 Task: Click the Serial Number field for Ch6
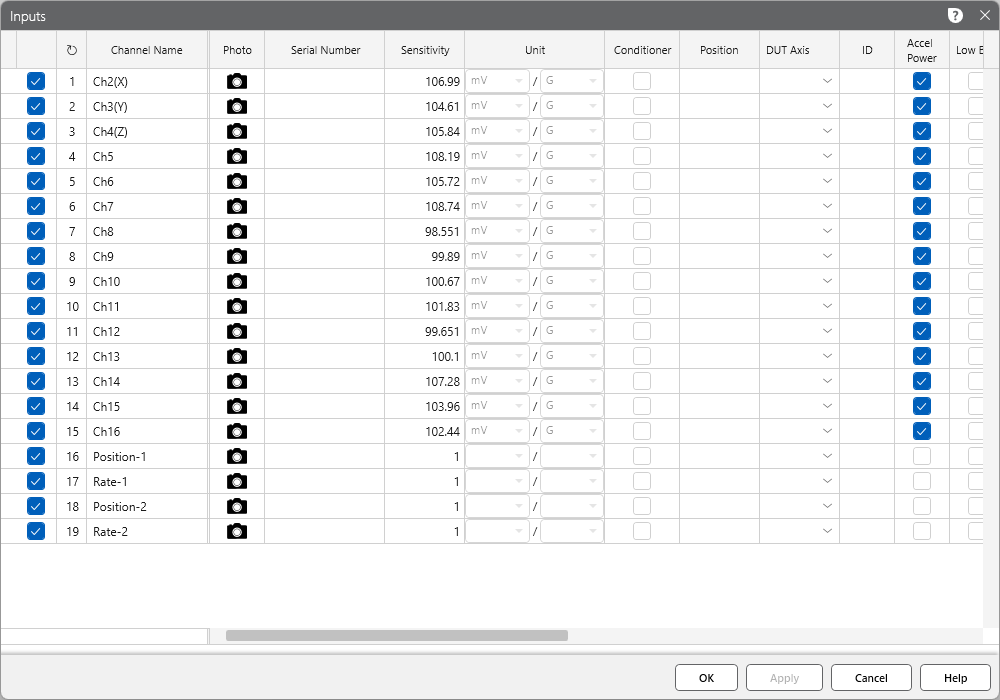(x=324, y=181)
